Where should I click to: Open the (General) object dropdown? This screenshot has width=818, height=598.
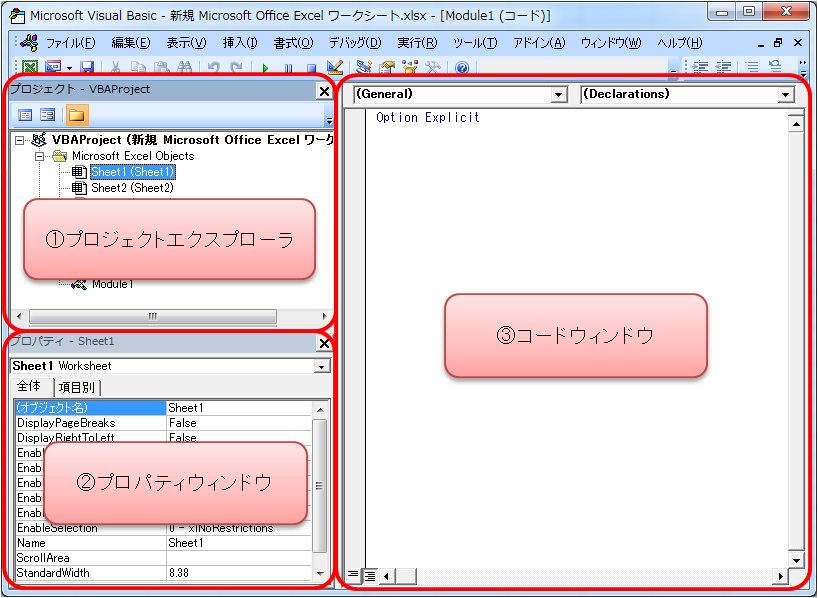pos(559,95)
